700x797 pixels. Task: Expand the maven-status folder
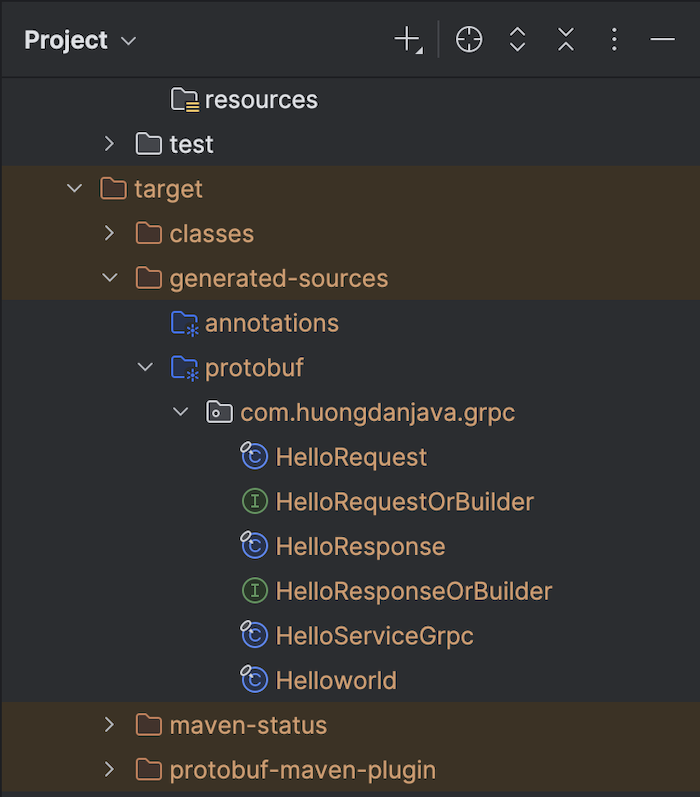point(109,725)
